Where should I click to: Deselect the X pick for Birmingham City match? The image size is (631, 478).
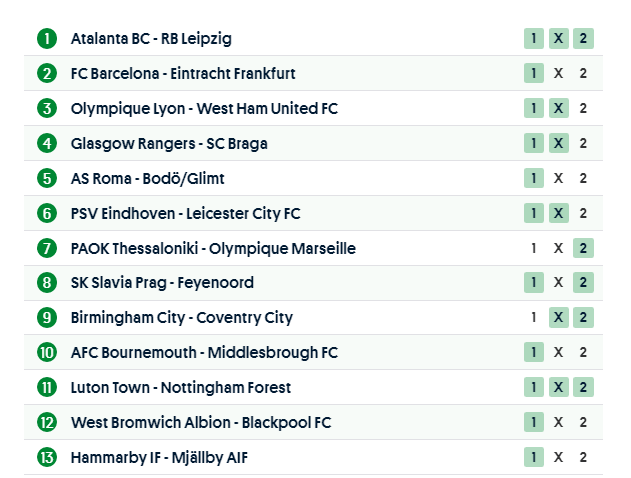(559, 318)
